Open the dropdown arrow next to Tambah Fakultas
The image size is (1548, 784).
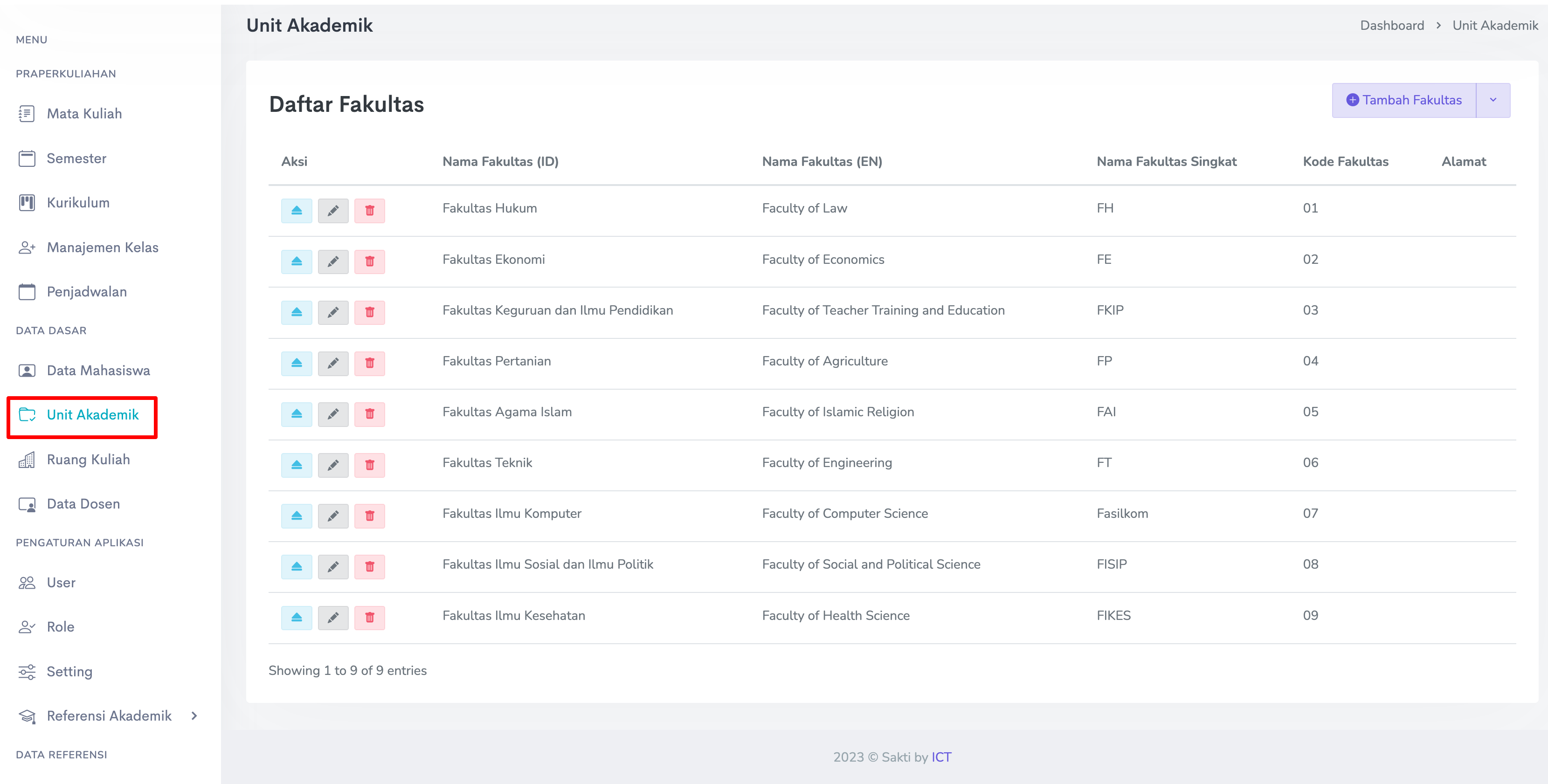pos(1493,100)
